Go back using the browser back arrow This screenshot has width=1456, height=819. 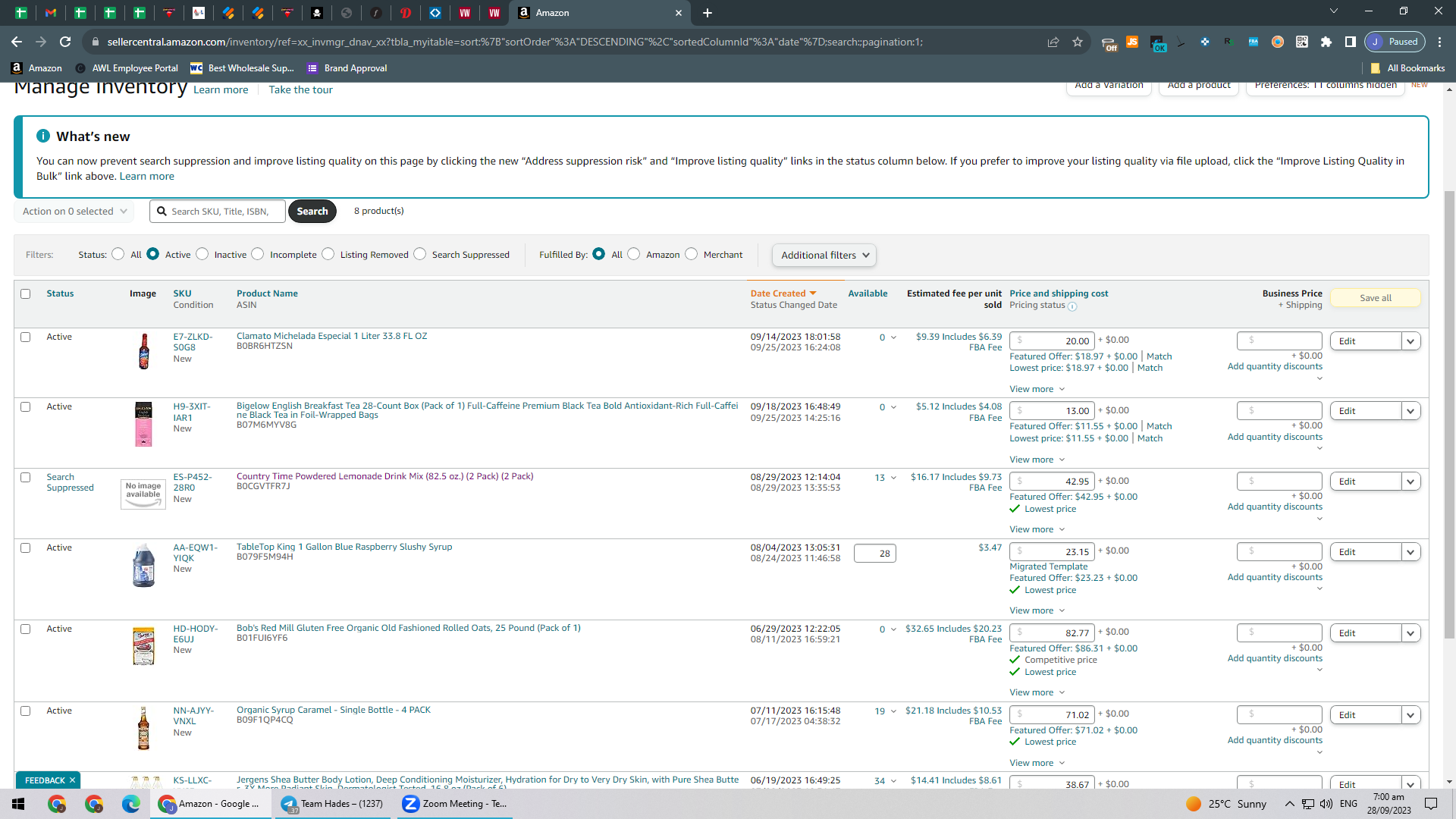click(x=17, y=42)
